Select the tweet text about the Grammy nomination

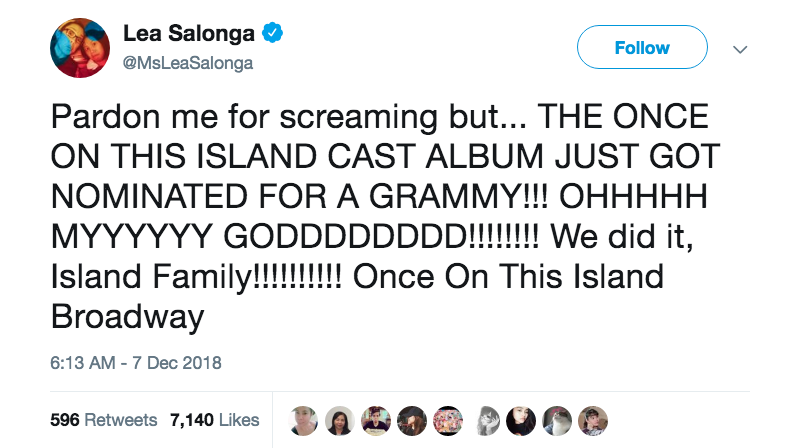(385, 216)
